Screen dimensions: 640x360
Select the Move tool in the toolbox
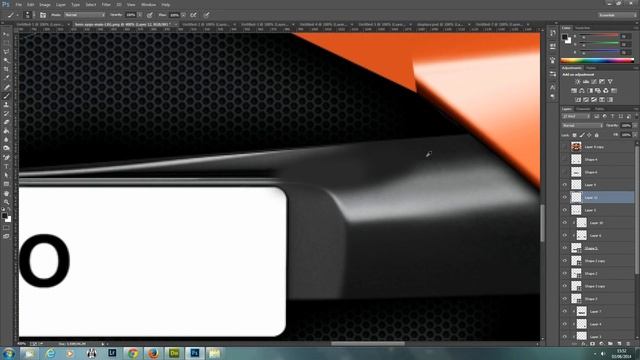click(x=6, y=35)
